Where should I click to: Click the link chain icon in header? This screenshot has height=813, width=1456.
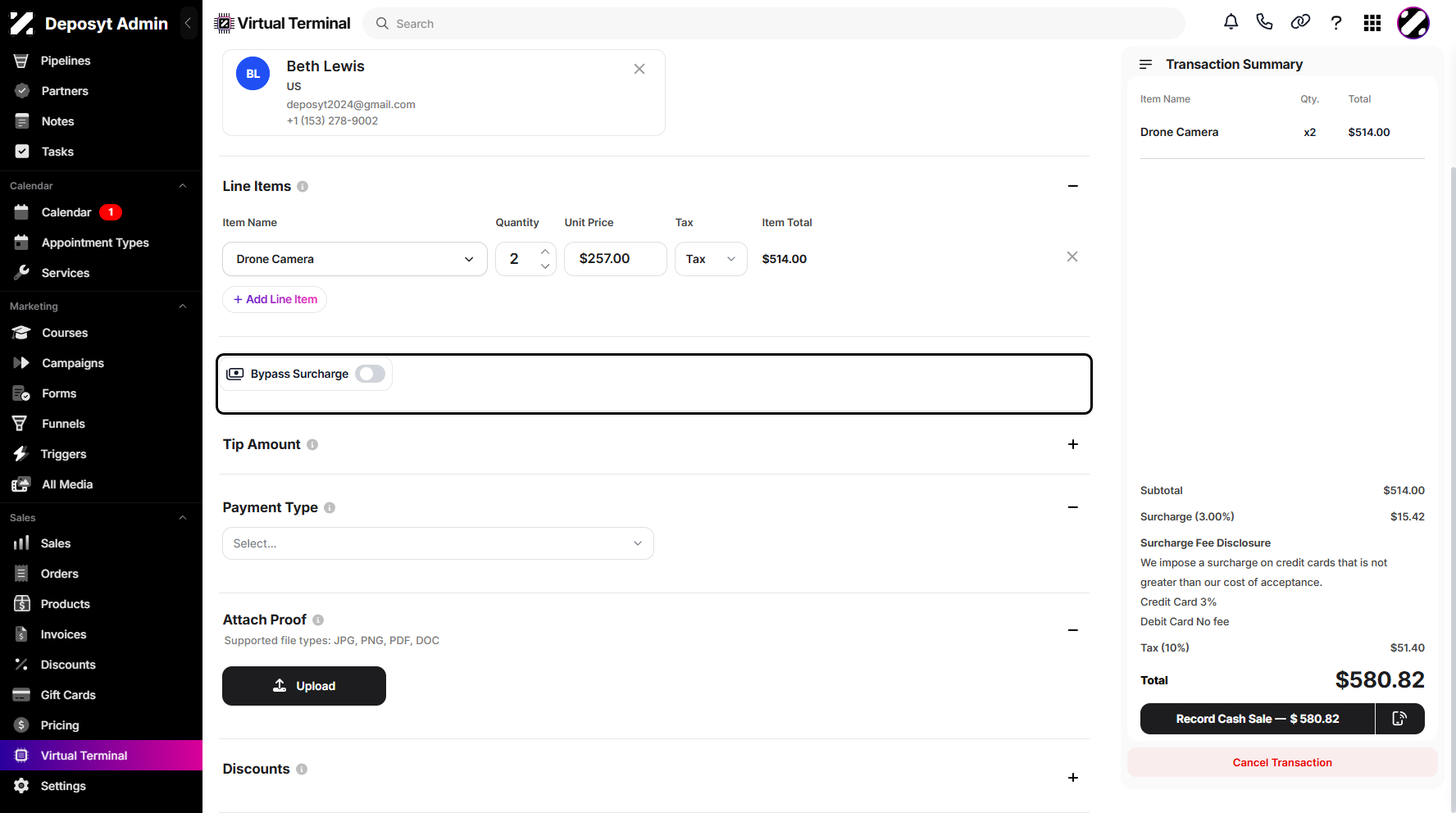(1300, 22)
